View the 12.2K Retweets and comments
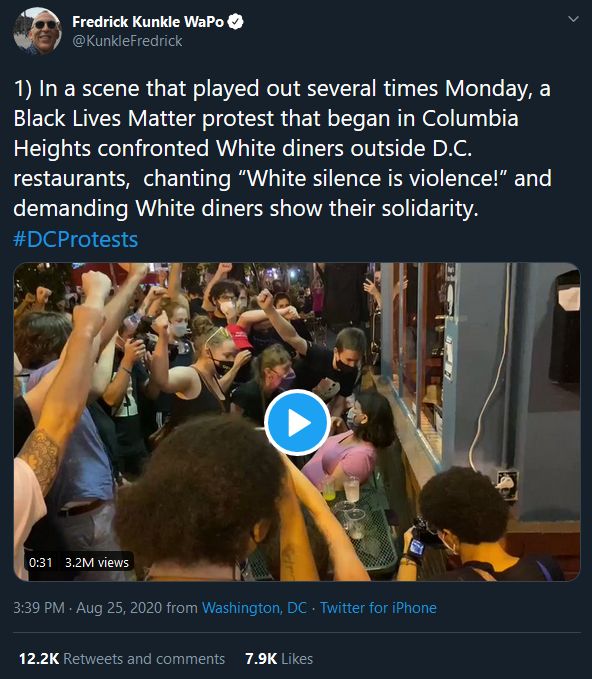Image resolution: width=592 pixels, height=679 pixels. 122,659
